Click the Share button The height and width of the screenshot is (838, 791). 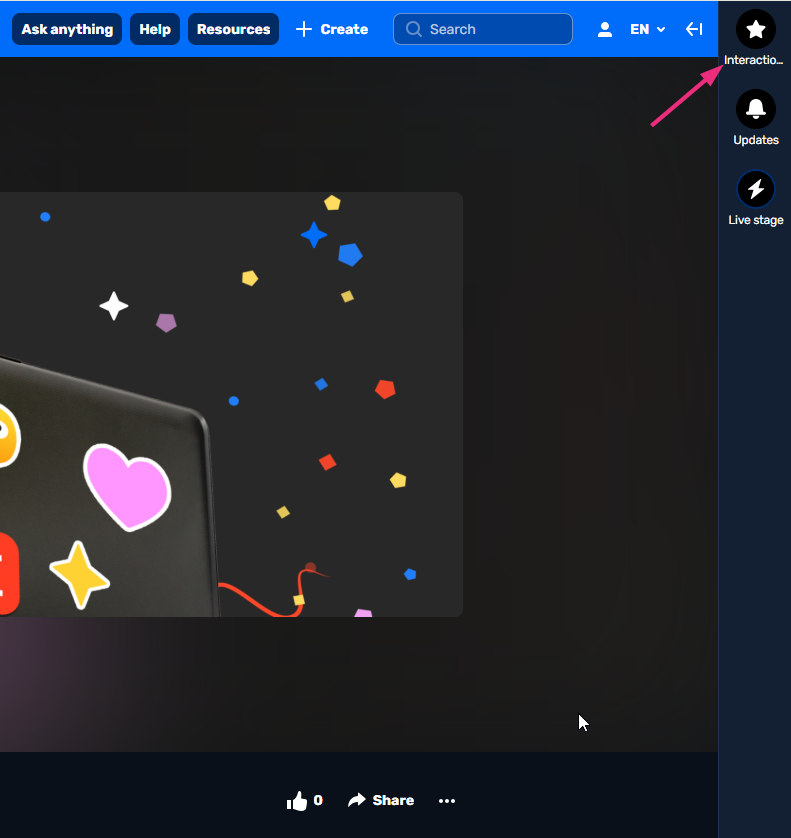(x=381, y=800)
